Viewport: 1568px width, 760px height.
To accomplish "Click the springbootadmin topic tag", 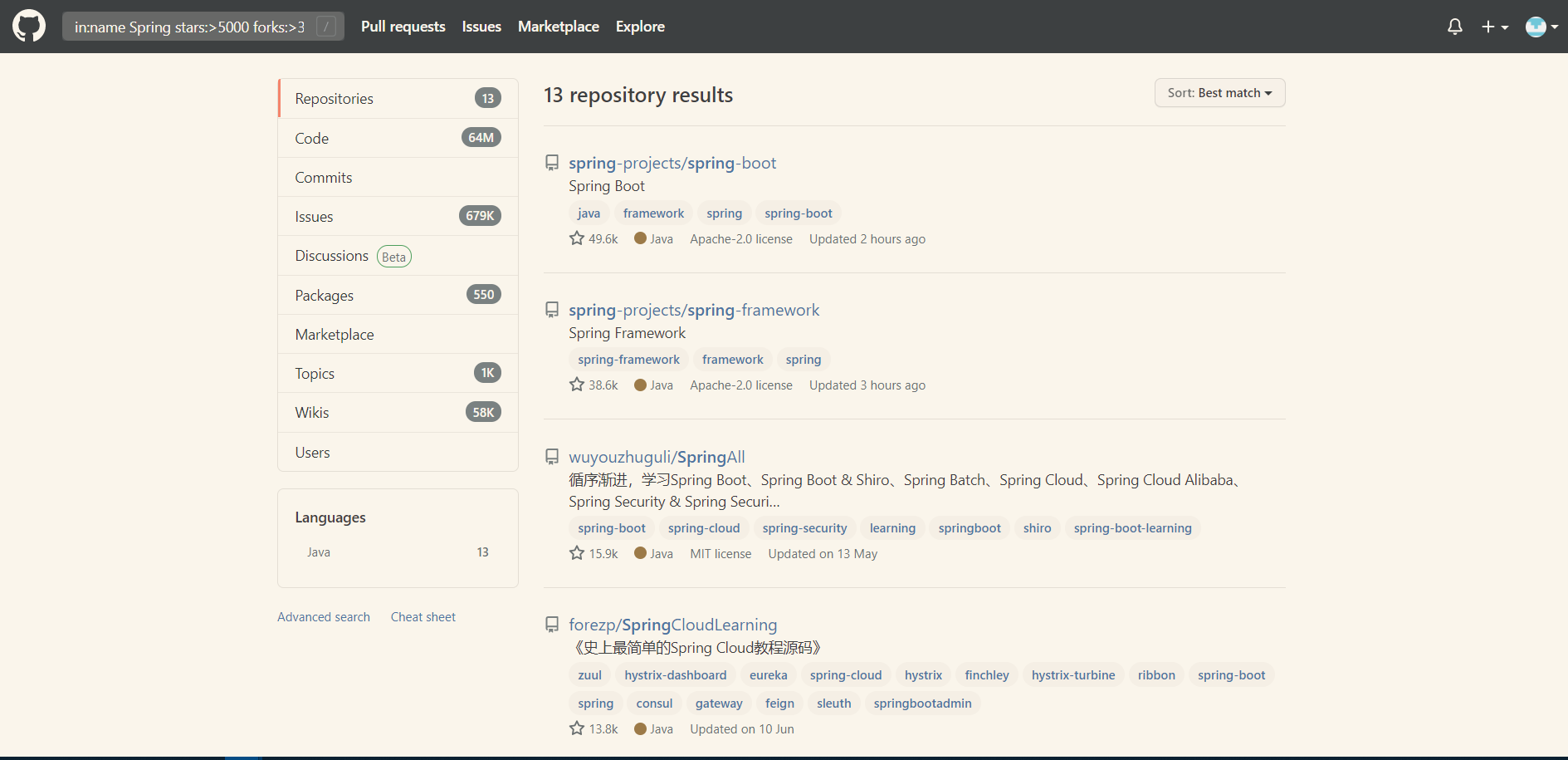I will tap(922, 704).
